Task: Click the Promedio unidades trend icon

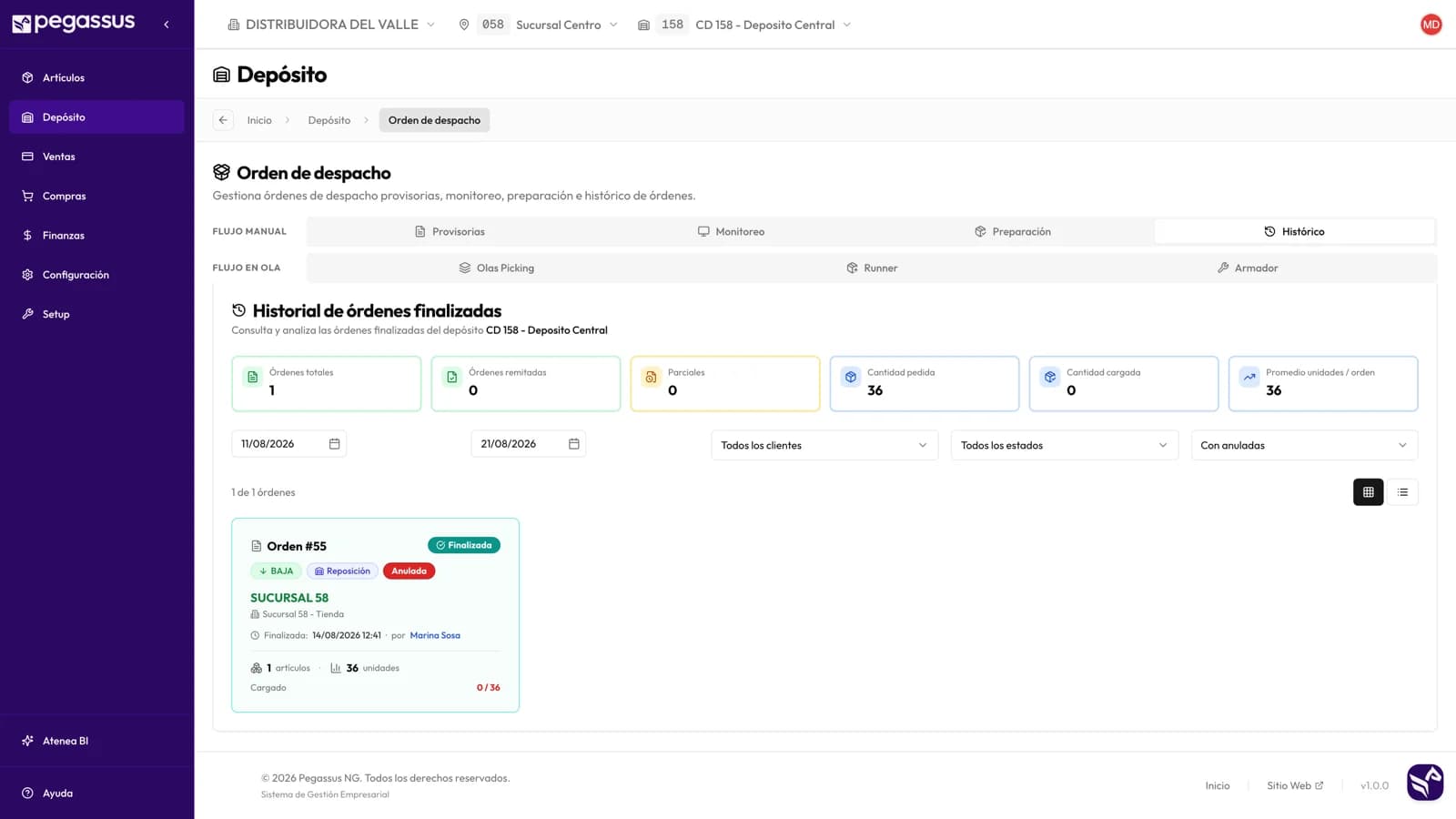Action: [1249, 377]
